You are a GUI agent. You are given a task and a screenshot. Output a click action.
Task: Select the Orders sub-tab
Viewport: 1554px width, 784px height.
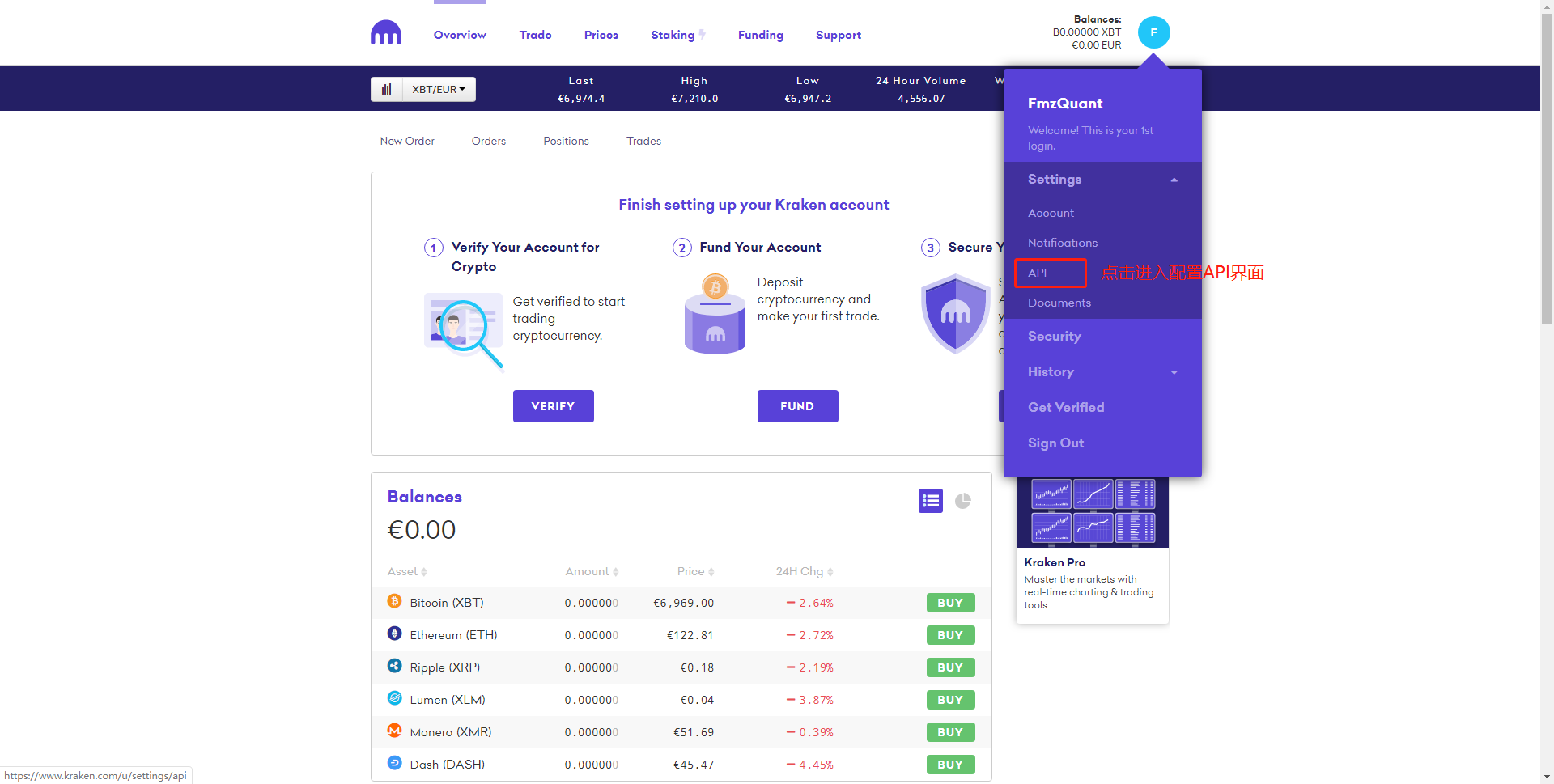[x=489, y=141]
